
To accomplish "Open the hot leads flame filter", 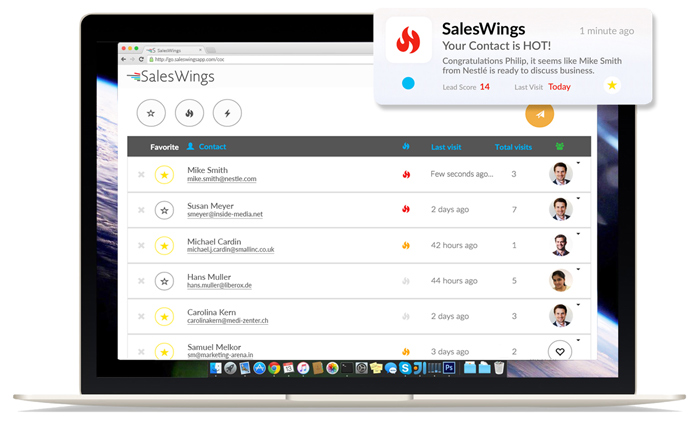I will click(x=189, y=113).
